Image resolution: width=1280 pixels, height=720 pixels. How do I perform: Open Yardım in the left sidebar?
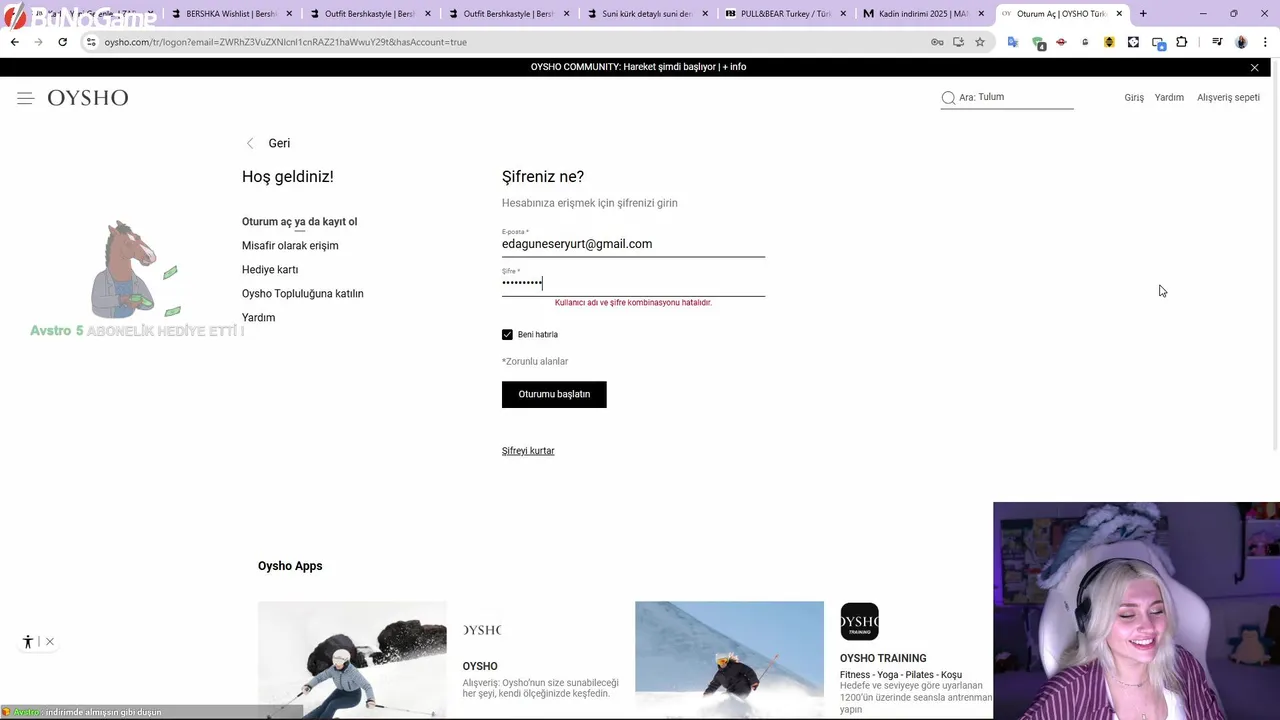point(258,318)
